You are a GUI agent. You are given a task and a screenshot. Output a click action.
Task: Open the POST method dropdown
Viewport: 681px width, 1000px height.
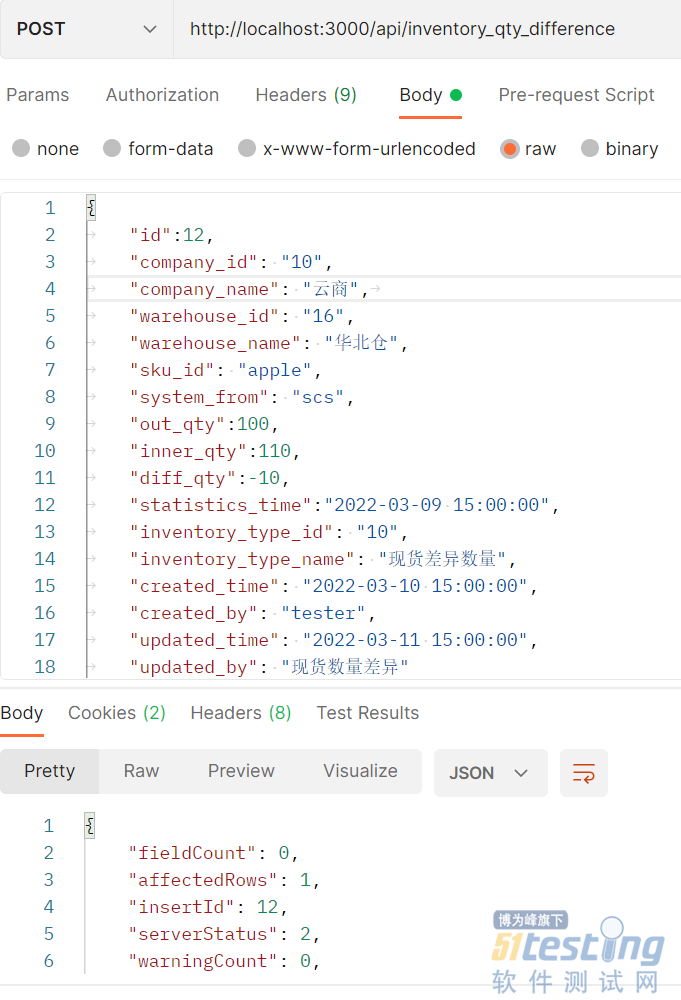pyautogui.click(x=86, y=29)
